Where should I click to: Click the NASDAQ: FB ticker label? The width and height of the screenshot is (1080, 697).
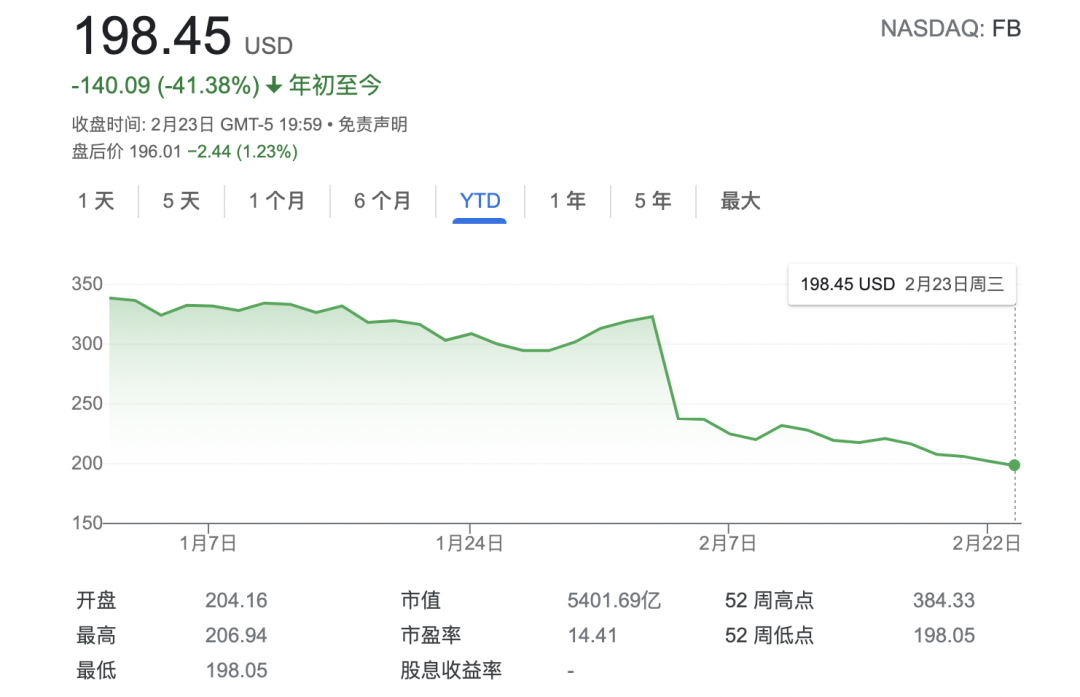point(950,29)
